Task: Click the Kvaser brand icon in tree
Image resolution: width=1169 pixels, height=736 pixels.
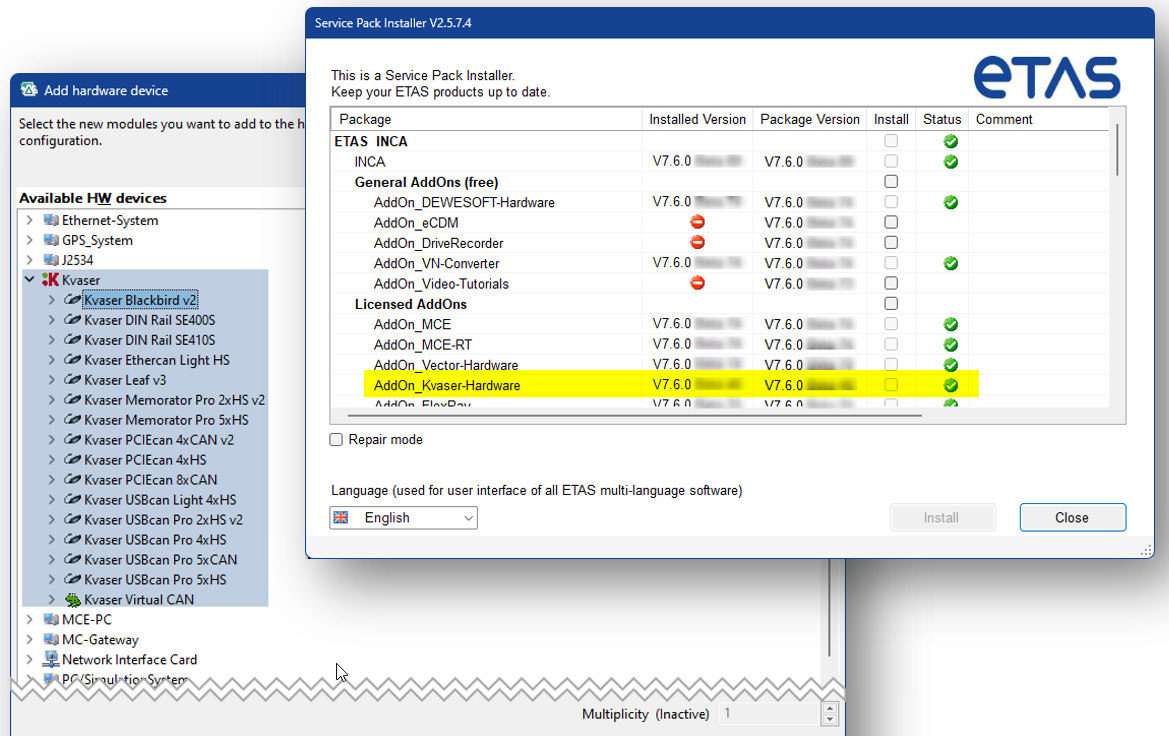Action: point(50,280)
